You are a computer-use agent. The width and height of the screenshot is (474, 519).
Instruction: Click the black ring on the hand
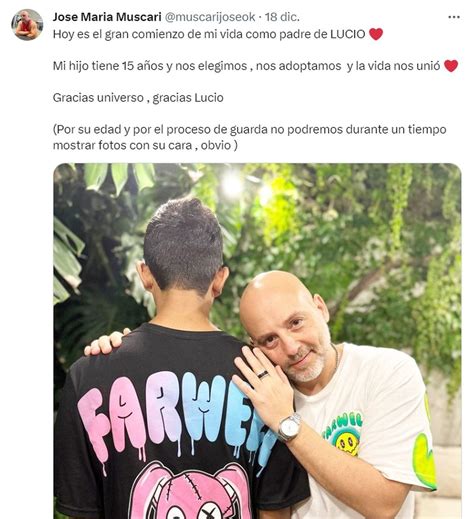point(263,374)
